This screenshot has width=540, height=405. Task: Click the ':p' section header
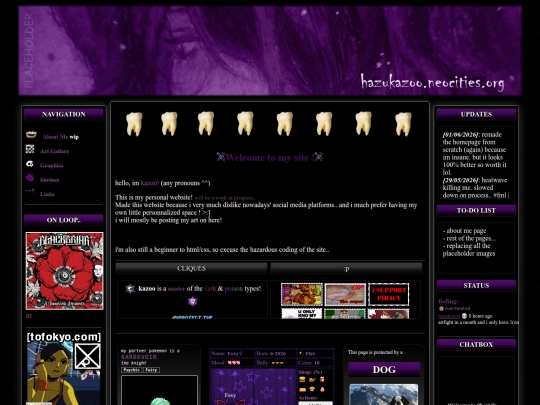[x=346, y=268]
